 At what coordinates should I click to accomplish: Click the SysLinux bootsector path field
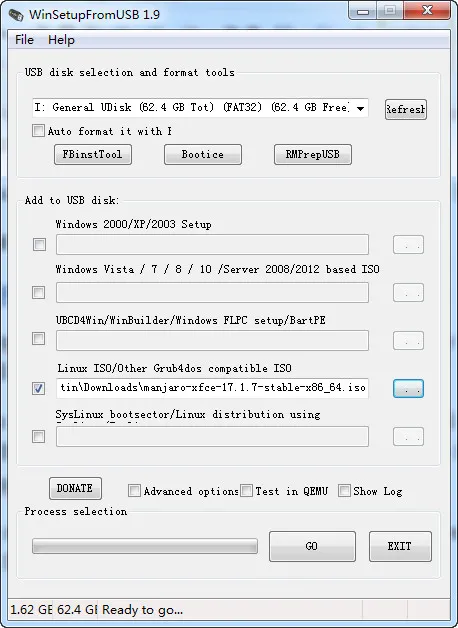click(x=212, y=437)
